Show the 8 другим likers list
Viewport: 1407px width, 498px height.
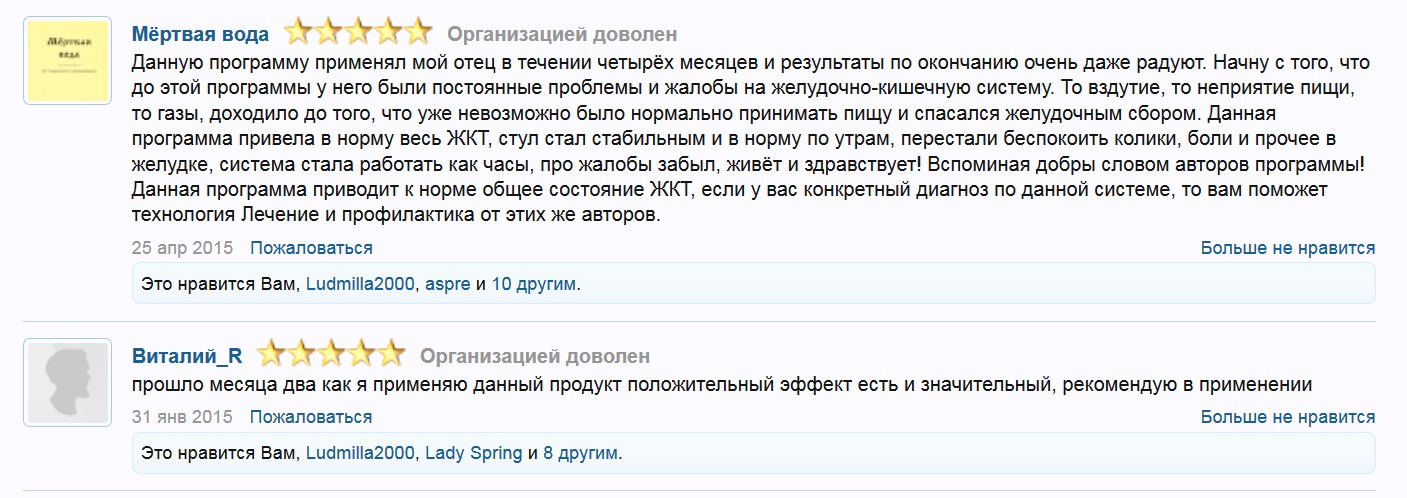pos(580,453)
